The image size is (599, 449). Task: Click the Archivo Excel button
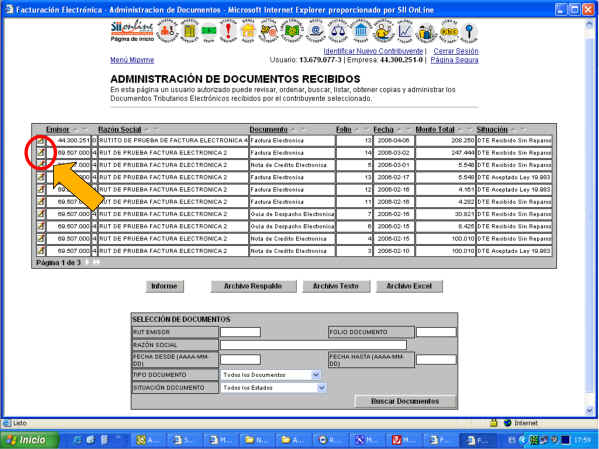[x=409, y=286]
